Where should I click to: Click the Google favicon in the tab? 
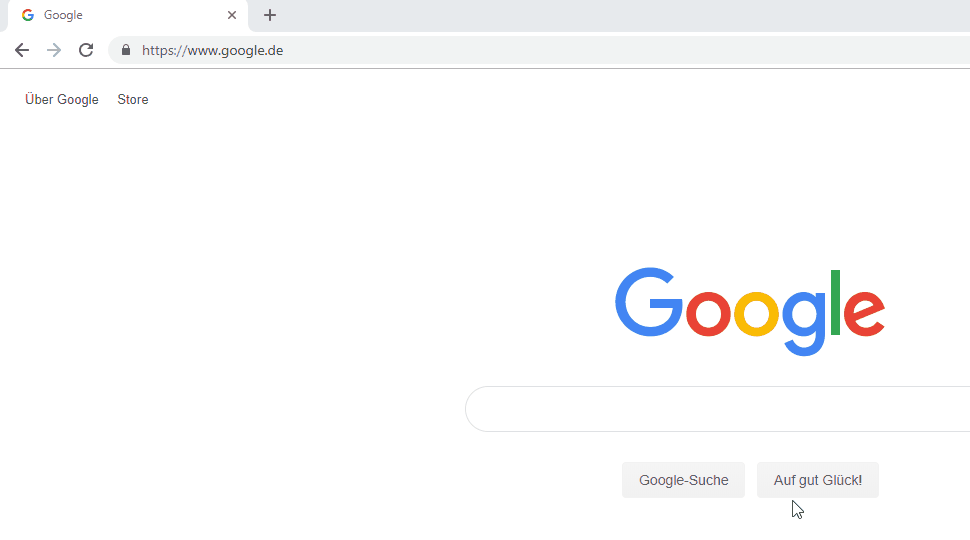[x=28, y=15]
